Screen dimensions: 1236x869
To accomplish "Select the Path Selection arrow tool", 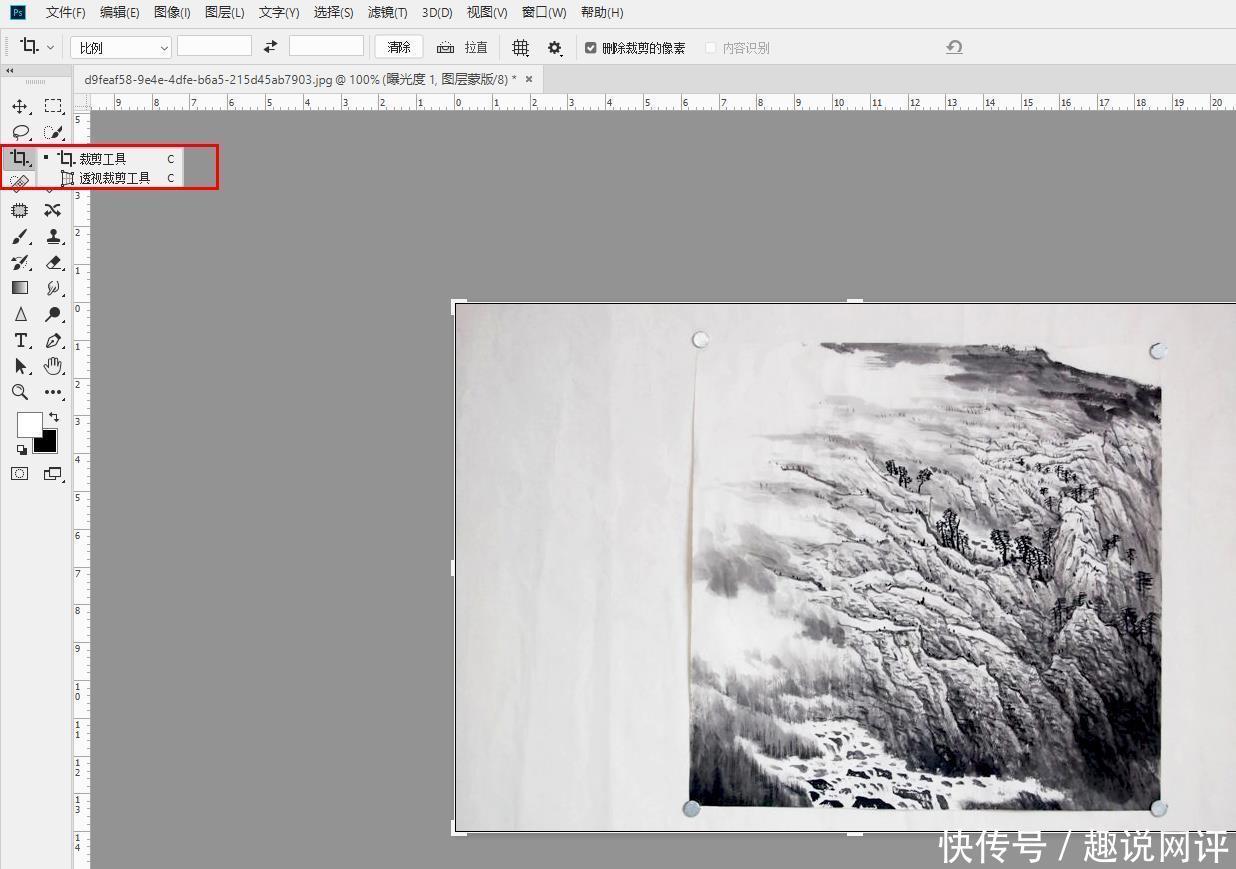I will pyautogui.click(x=20, y=366).
